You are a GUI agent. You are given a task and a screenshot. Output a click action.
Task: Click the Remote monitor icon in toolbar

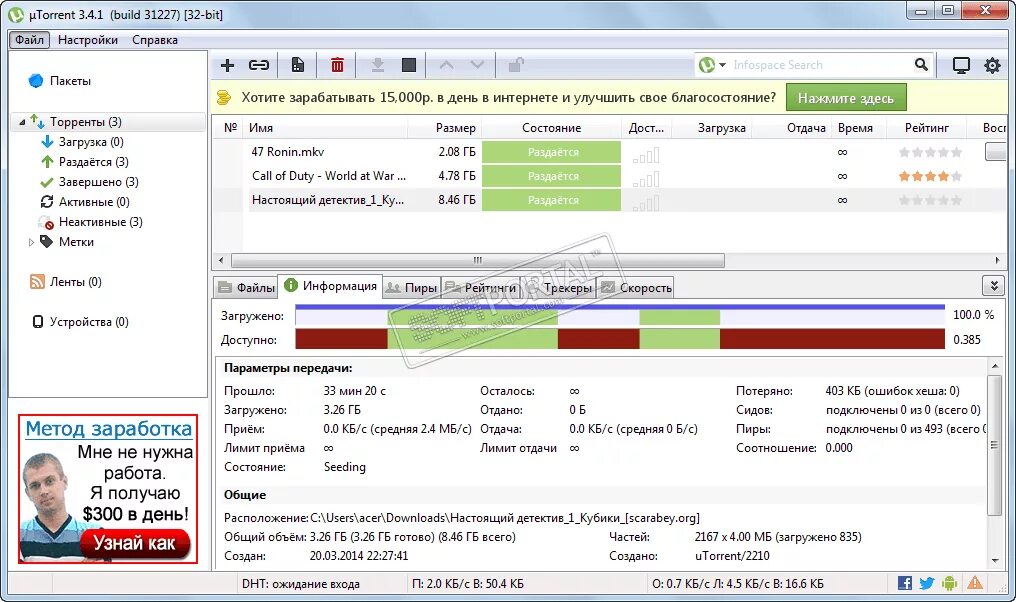(x=961, y=65)
